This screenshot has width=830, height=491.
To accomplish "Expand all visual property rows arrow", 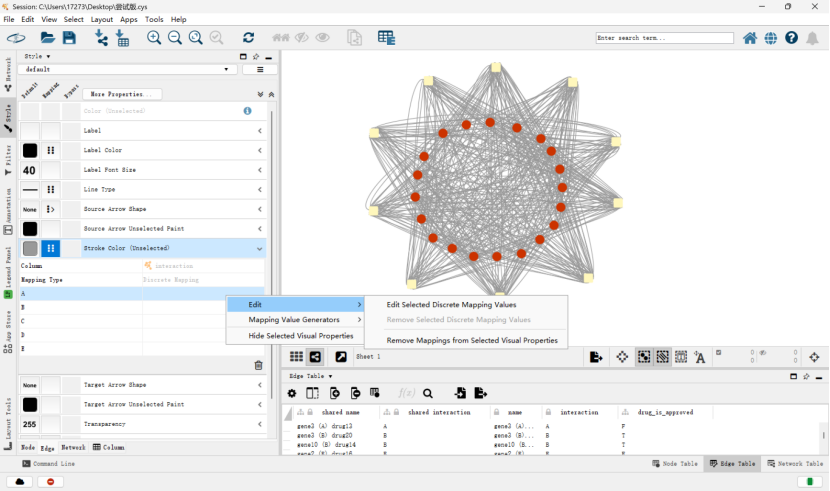I will pyautogui.click(x=260, y=95).
